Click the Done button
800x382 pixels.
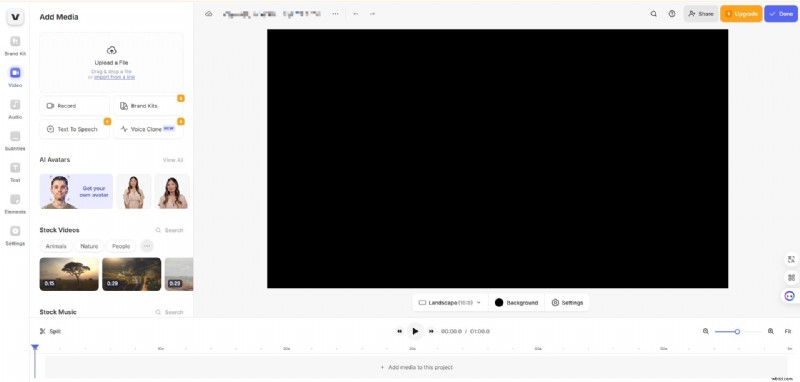[x=781, y=14]
